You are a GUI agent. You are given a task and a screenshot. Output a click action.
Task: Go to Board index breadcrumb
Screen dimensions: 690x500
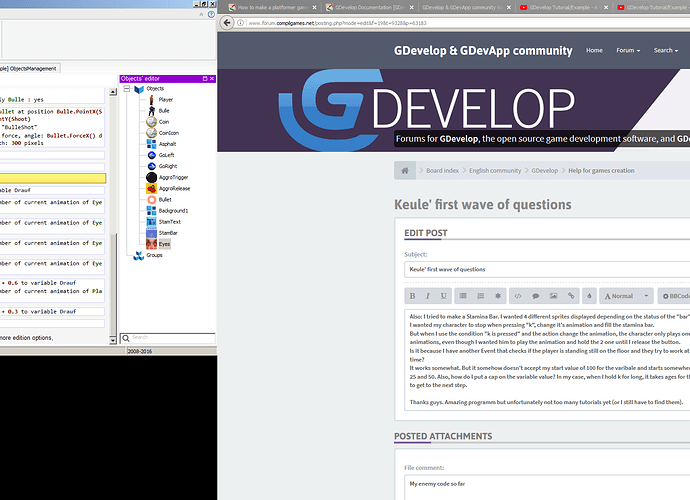click(x=442, y=170)
